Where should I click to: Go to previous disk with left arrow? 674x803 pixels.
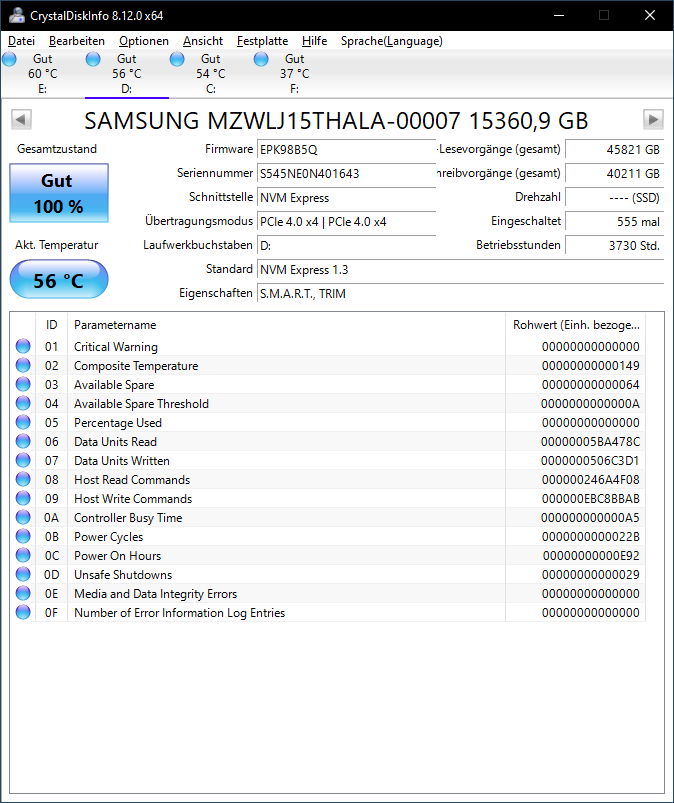pos(21,120)
